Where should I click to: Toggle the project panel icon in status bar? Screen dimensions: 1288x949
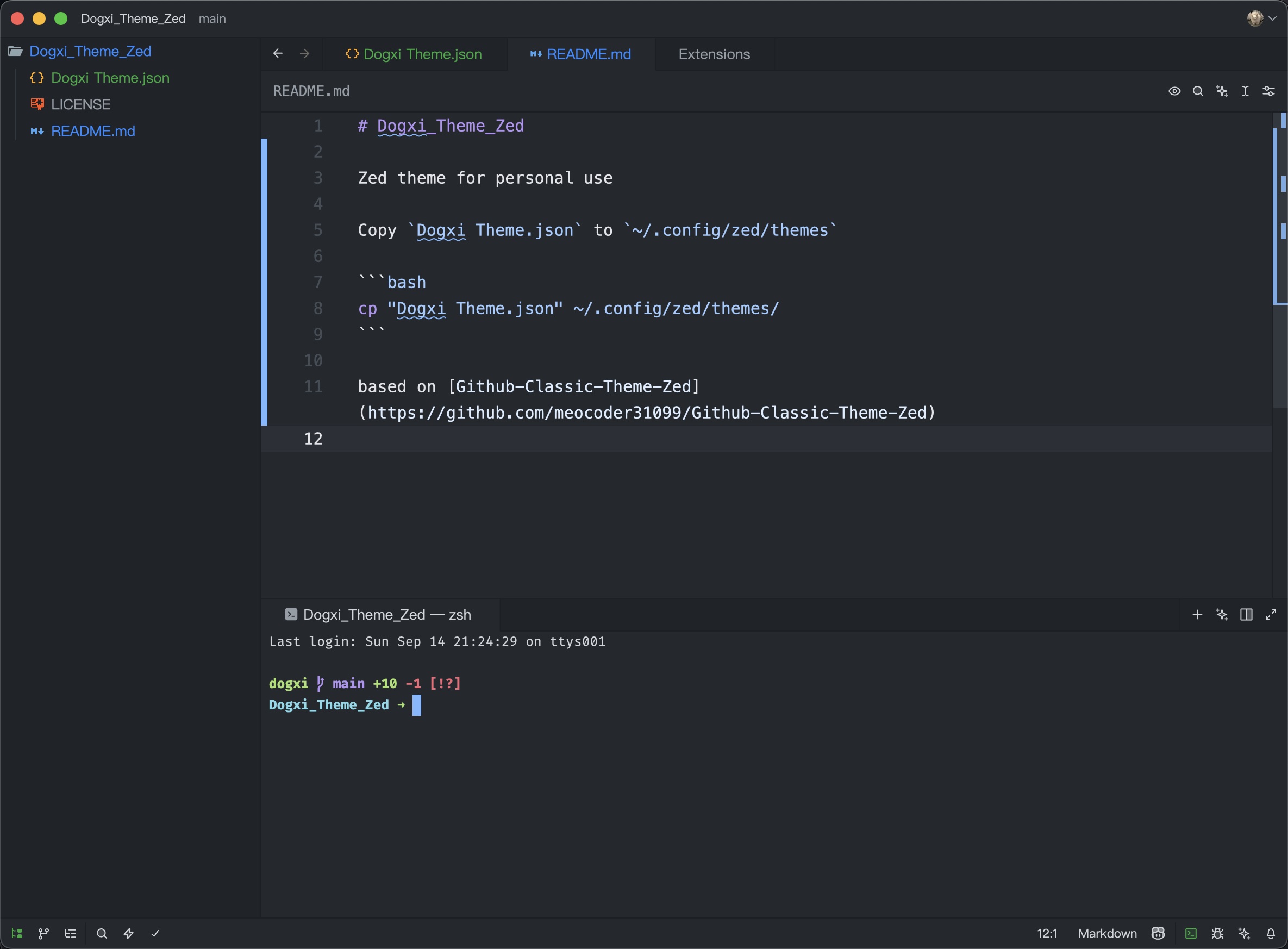pyautogui.click(x=17, y=933)
